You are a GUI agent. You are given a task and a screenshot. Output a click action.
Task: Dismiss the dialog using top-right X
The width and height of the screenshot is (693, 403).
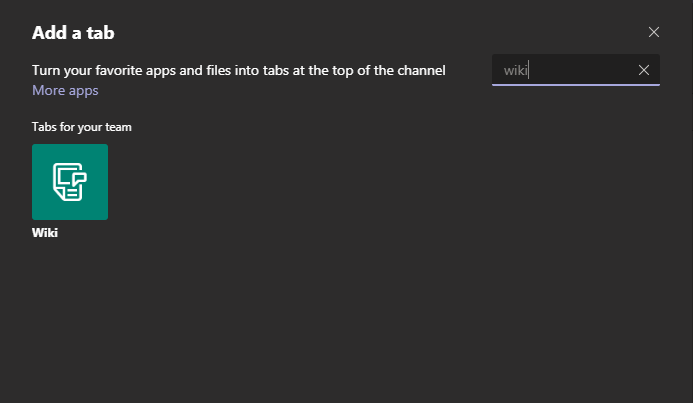[x=654, y=32]
